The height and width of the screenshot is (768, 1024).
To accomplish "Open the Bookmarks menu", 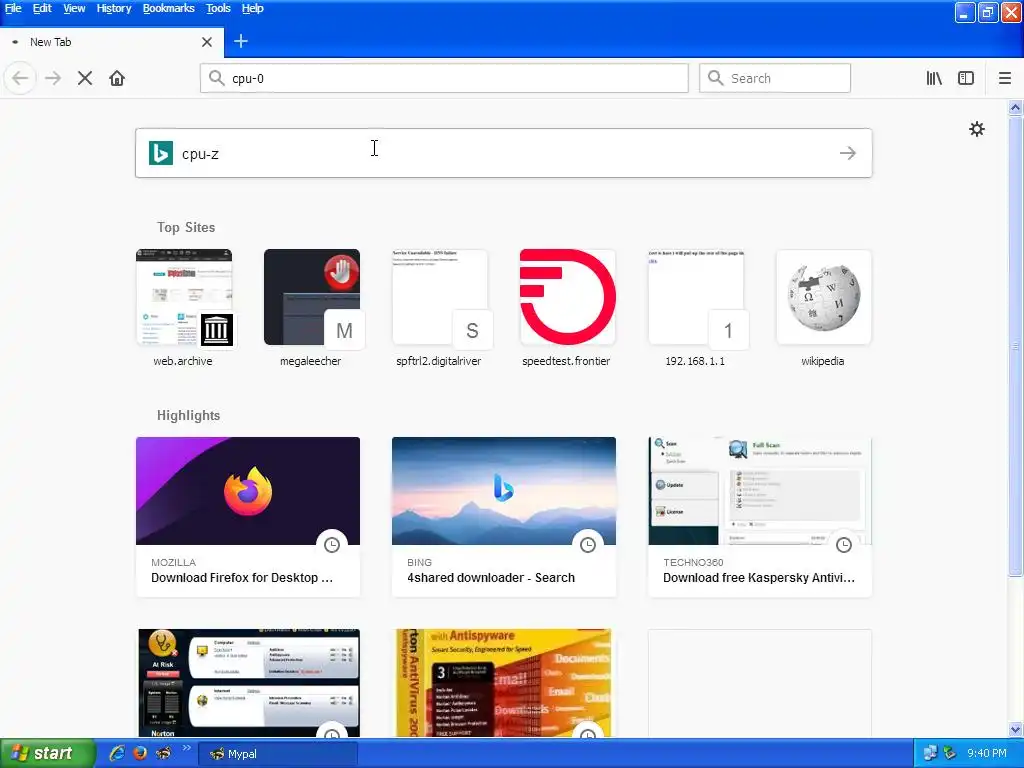I will pos(168,8).
